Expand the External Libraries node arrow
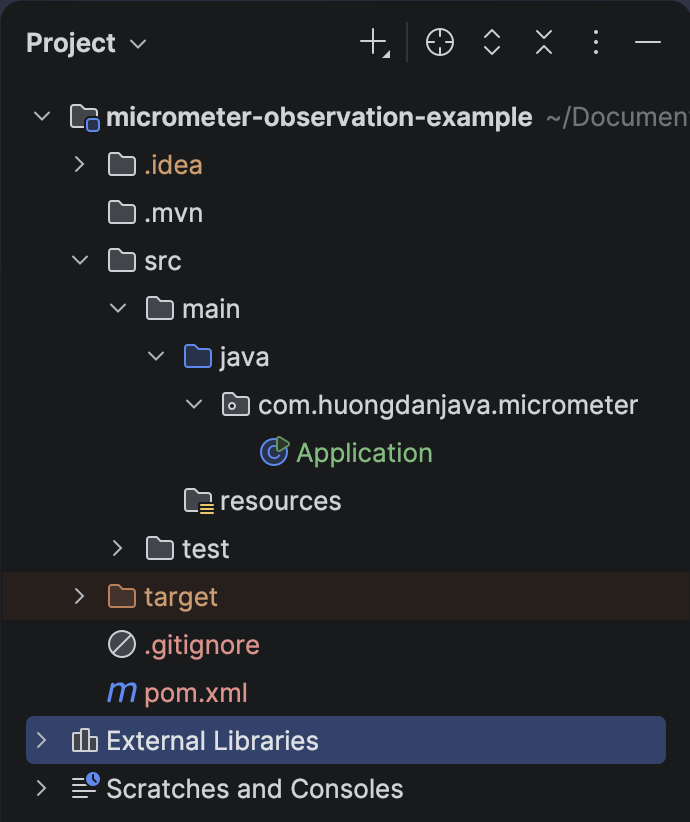Viewport: 690px width, 822px height. pos(41,740)
